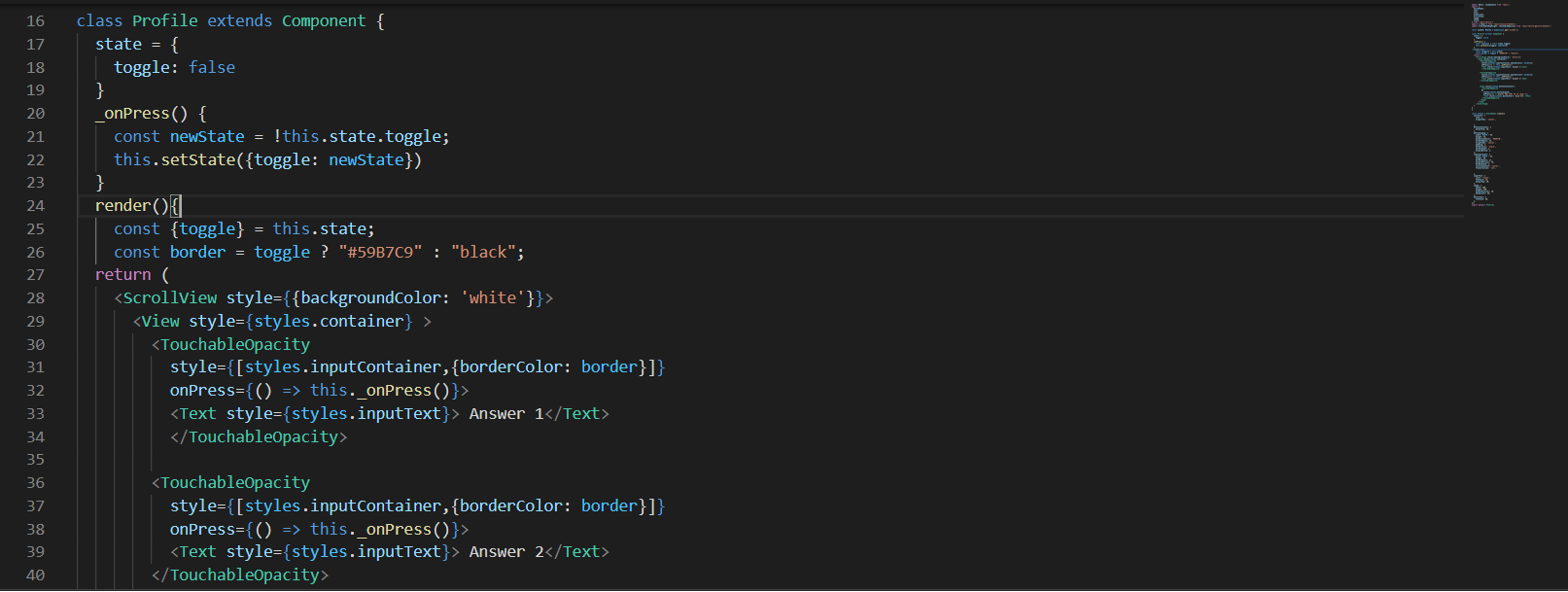Click line number 35 in gutter

tap(36, 459)
